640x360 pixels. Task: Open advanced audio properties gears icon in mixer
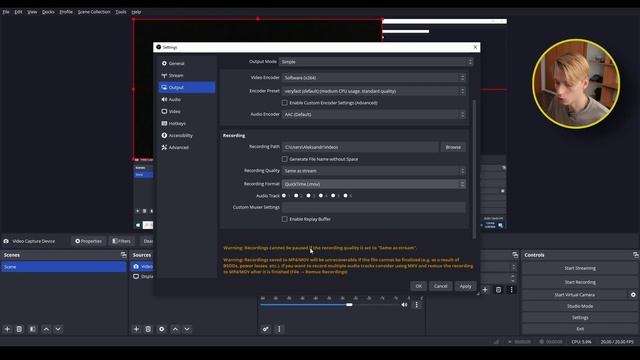pos(266,329)
